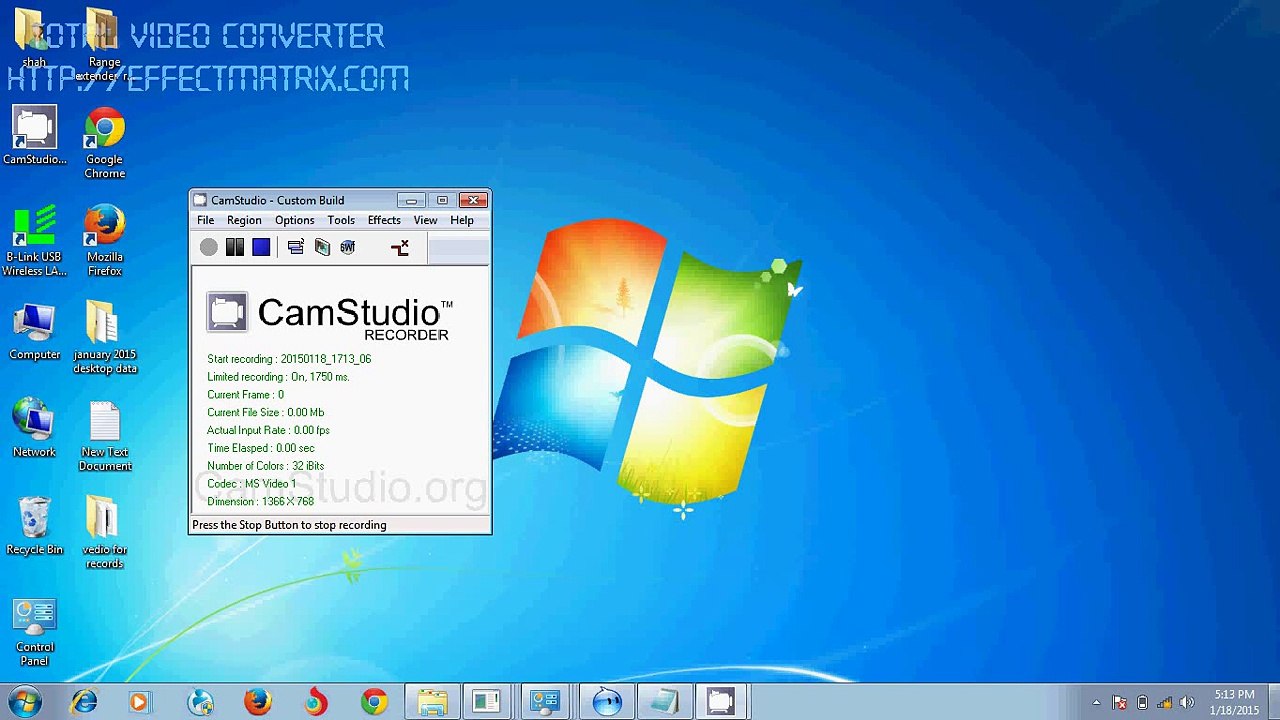Click the CamStudio title bar icon
The height and width of the screenshot is (720, 1280).
pos(200,200)
